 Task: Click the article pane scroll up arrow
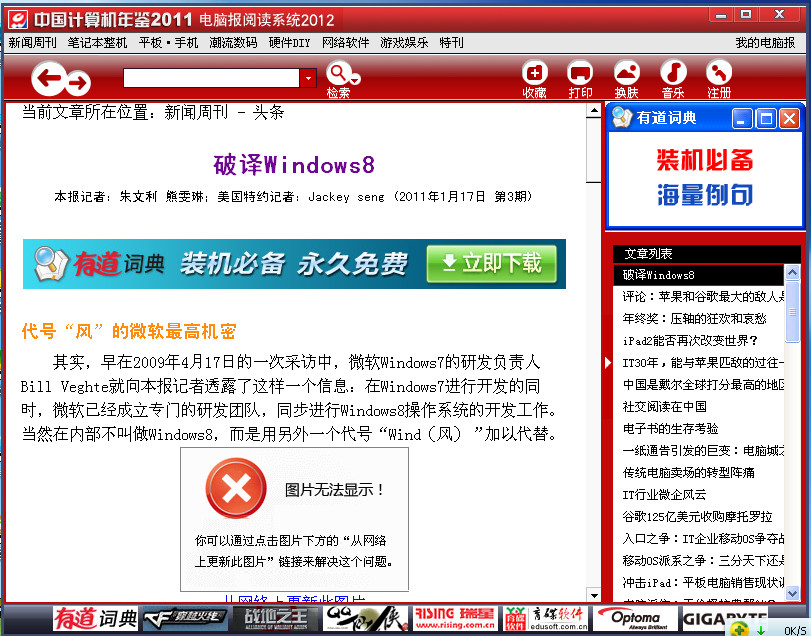click(x=594, y=110)
